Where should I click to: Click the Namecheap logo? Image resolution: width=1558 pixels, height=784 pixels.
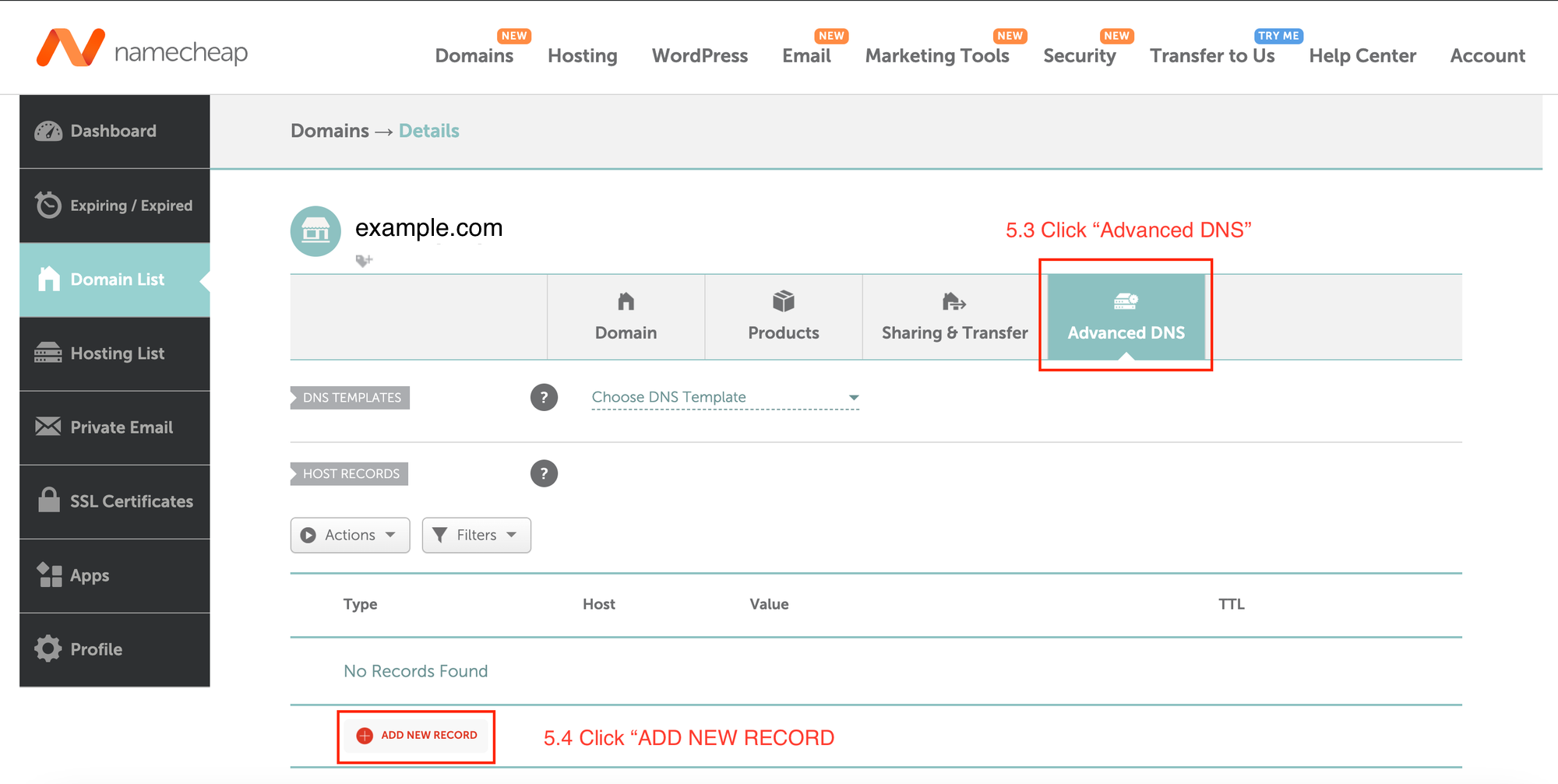[x=142, y=50]
